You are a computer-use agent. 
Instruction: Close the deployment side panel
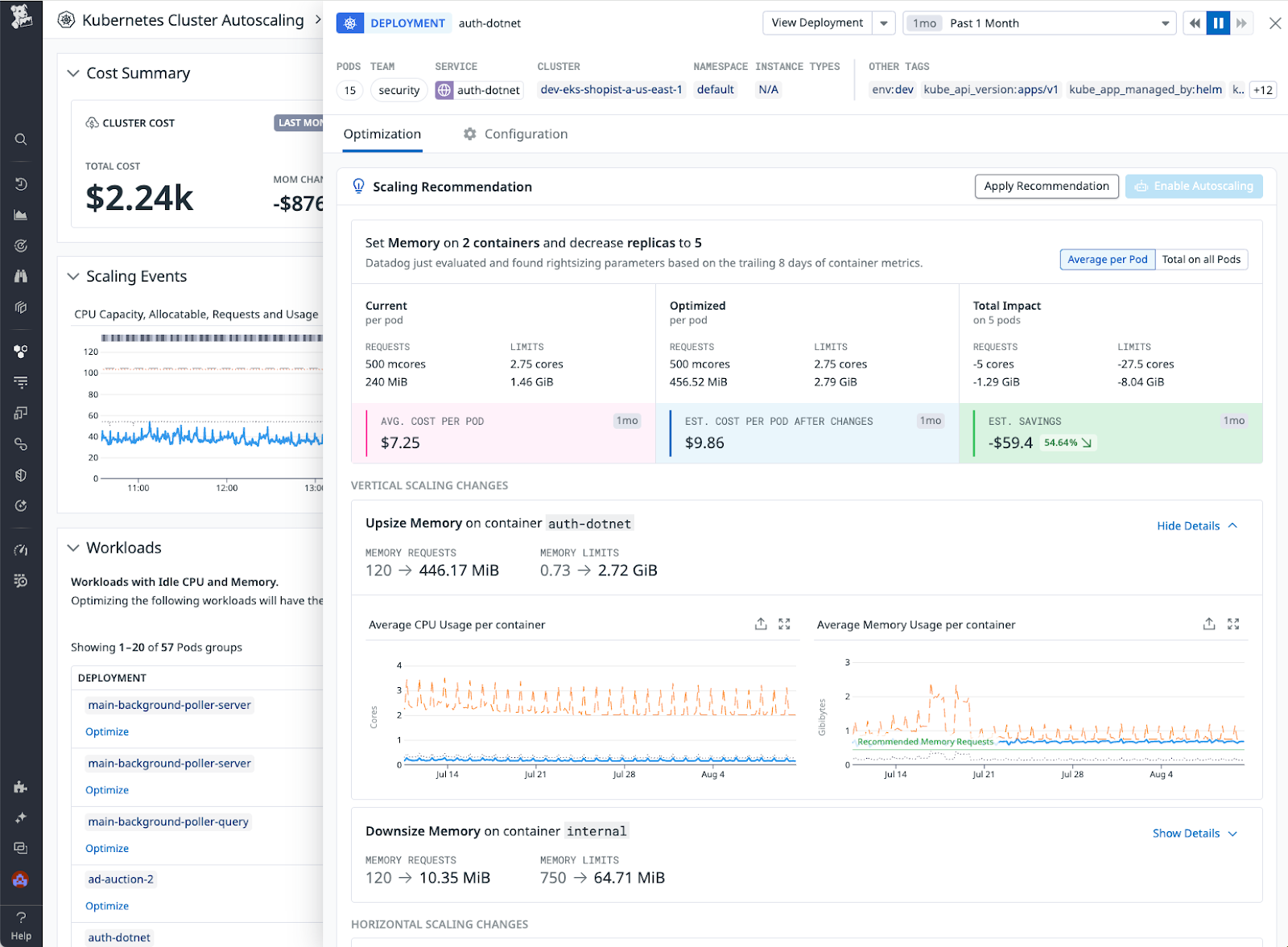pos(1275,23)
